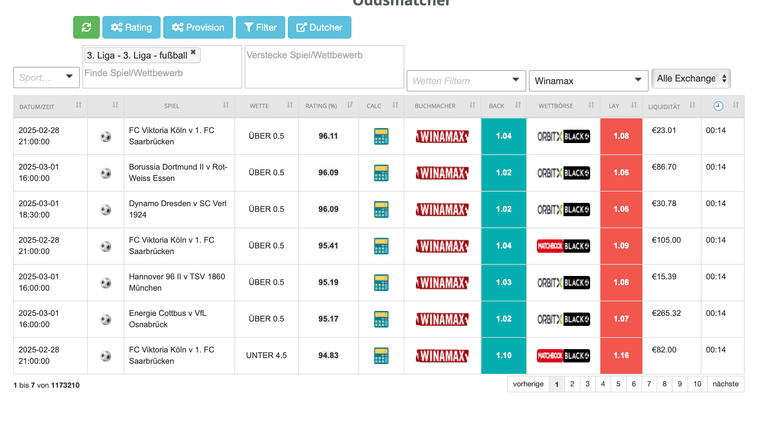Sort by the Rating (%) column
Viewport: 760px width, 423px height.
pos(328,106)
